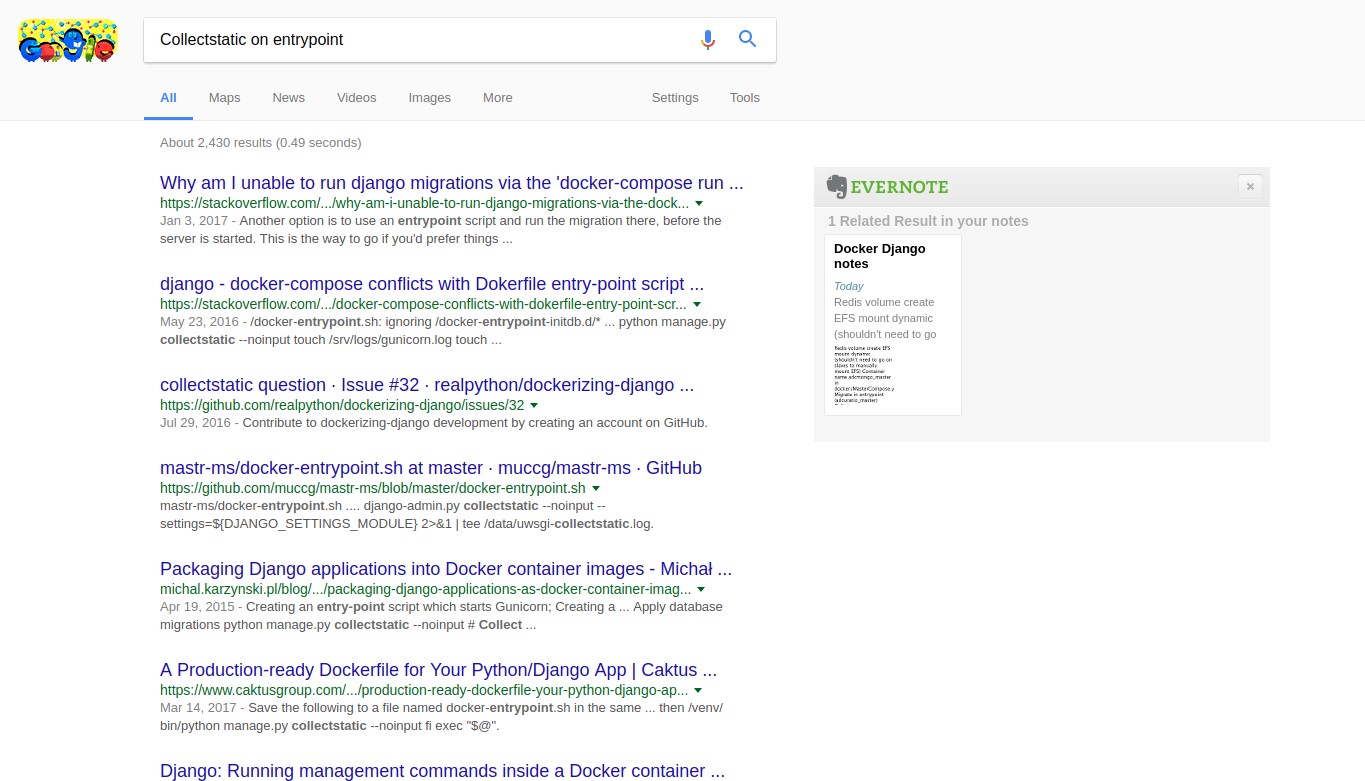Click the blue search magnifier icon
1365x781 pixels.
pyautogui.click(x=747, y=40)
